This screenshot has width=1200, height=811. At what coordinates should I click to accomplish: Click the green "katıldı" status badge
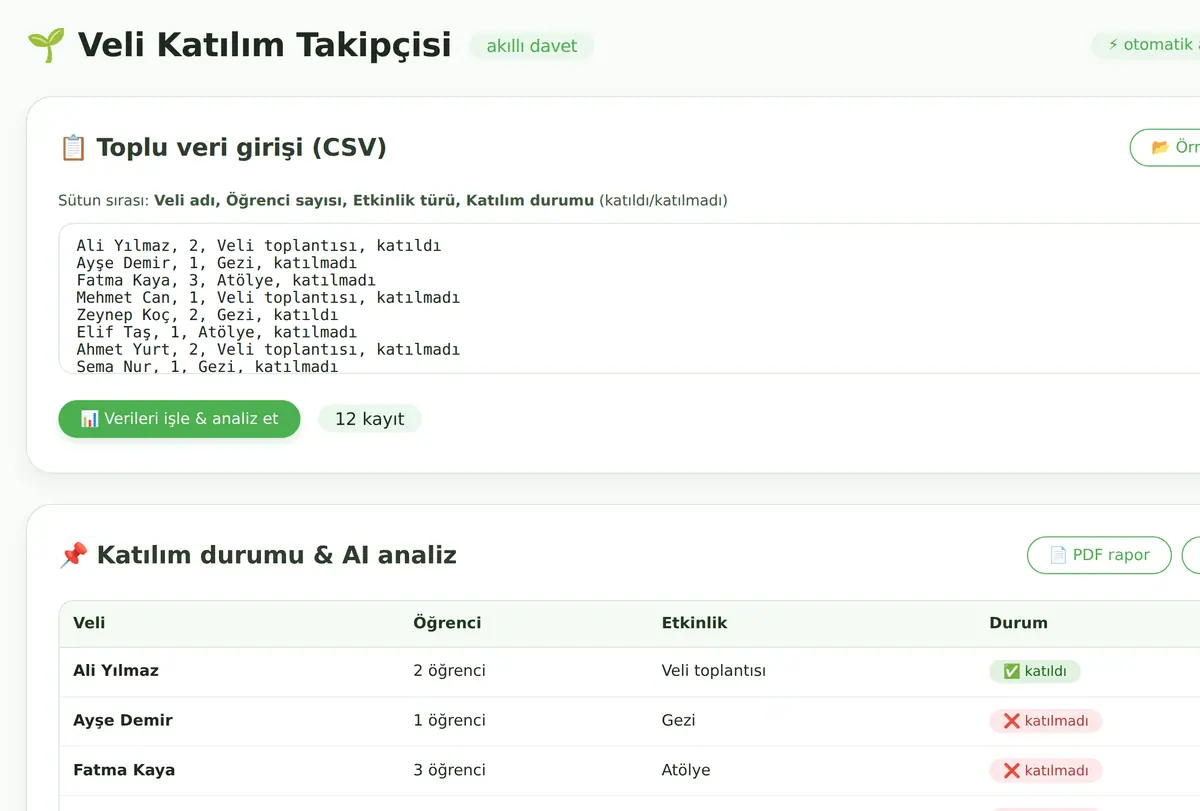tap(1035, 671)
